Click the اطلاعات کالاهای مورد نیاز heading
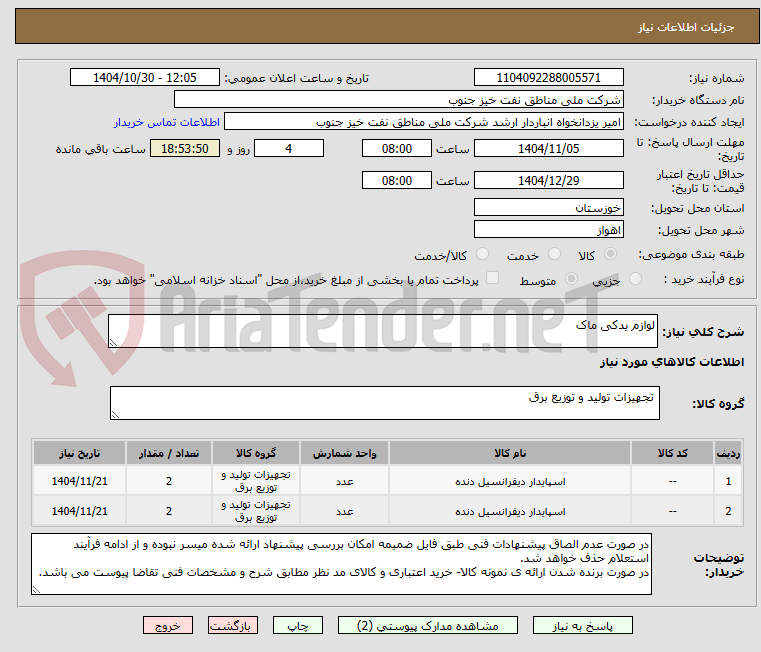The height and width of the screenshot is (652, 761). (x=672, y=362)
